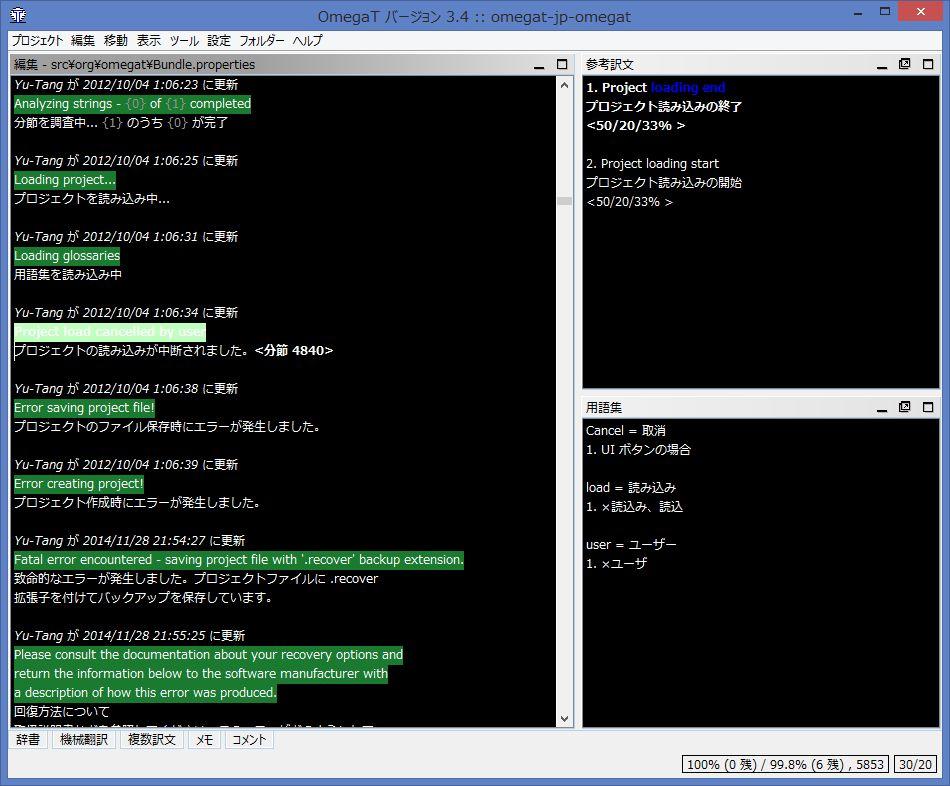Viewport: 950px width, 786px height.
Task: Undock the 用語集 glossary pane
Action: tap(905, 408)
